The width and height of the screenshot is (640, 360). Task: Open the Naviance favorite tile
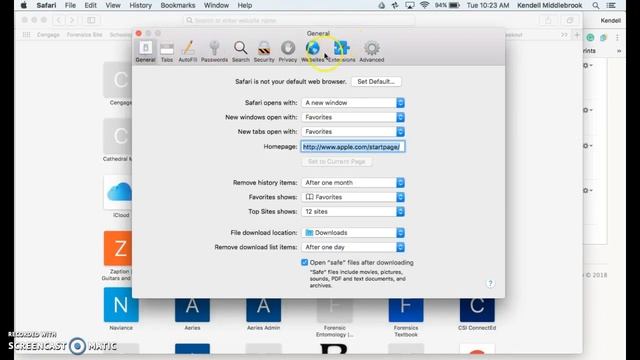pos(121,309)
